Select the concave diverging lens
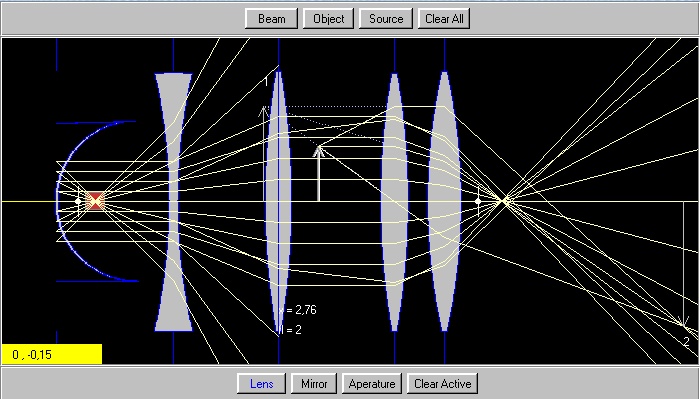 coord(173,202)
